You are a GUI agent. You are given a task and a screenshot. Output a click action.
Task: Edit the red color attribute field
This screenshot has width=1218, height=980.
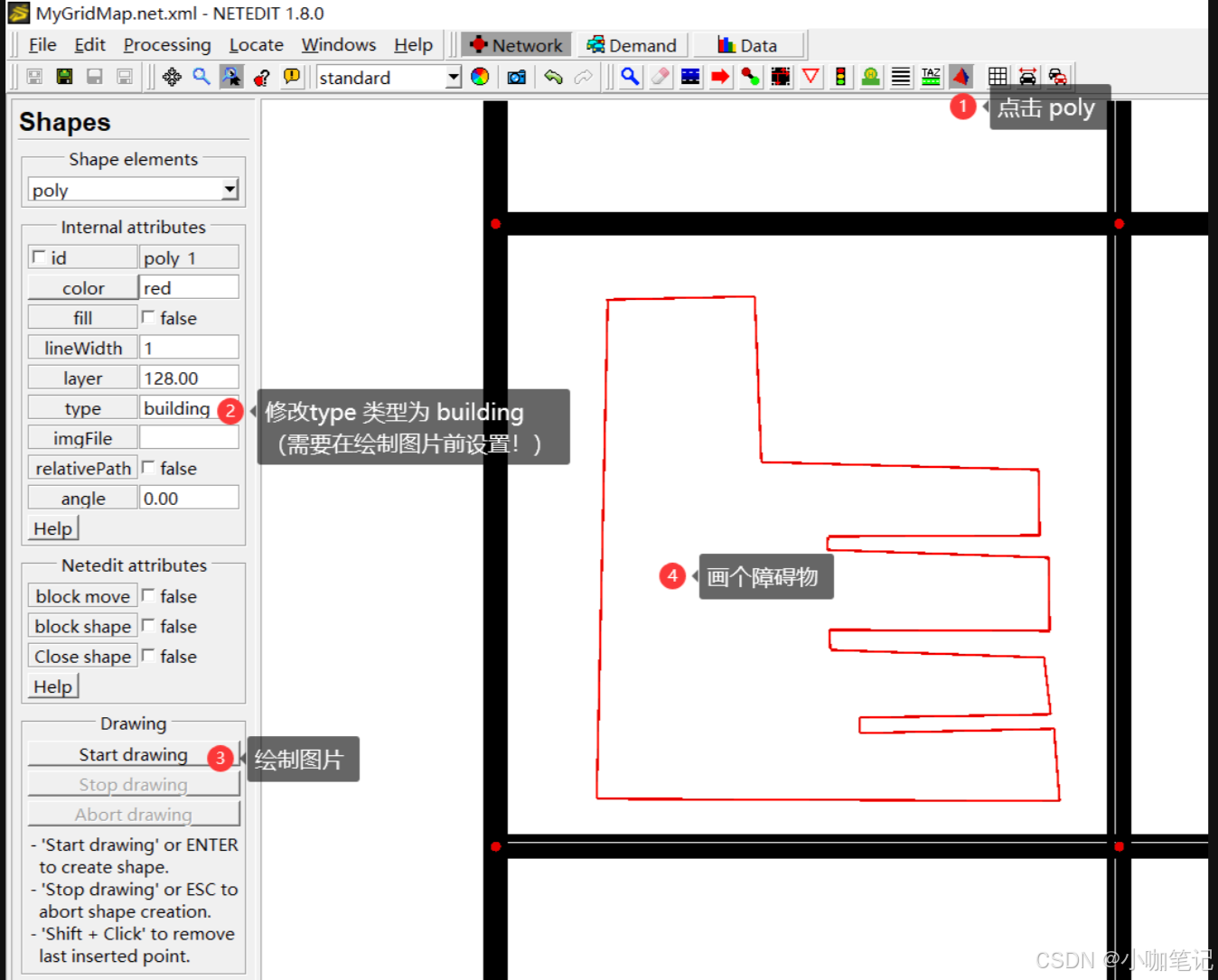[x=188, y=287]
